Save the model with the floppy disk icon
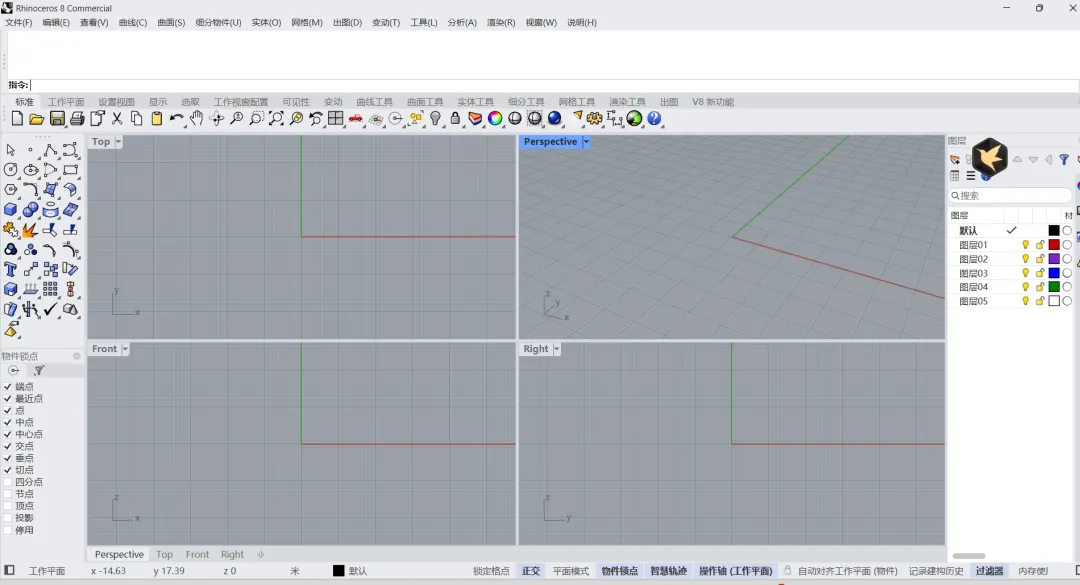The image size is (1080, 585). click(57, 119)
